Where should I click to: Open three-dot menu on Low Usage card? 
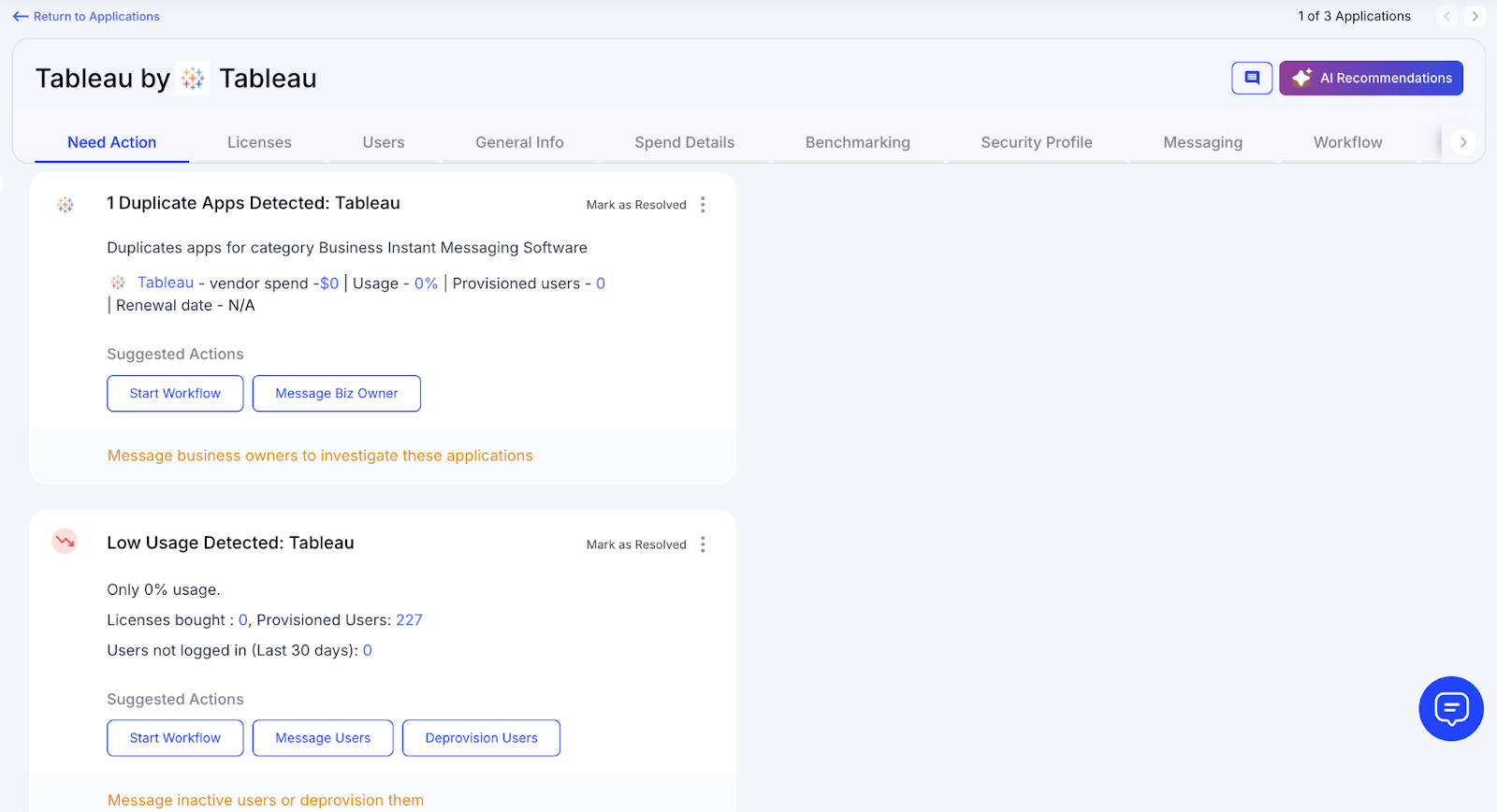(x=703, y=544)
